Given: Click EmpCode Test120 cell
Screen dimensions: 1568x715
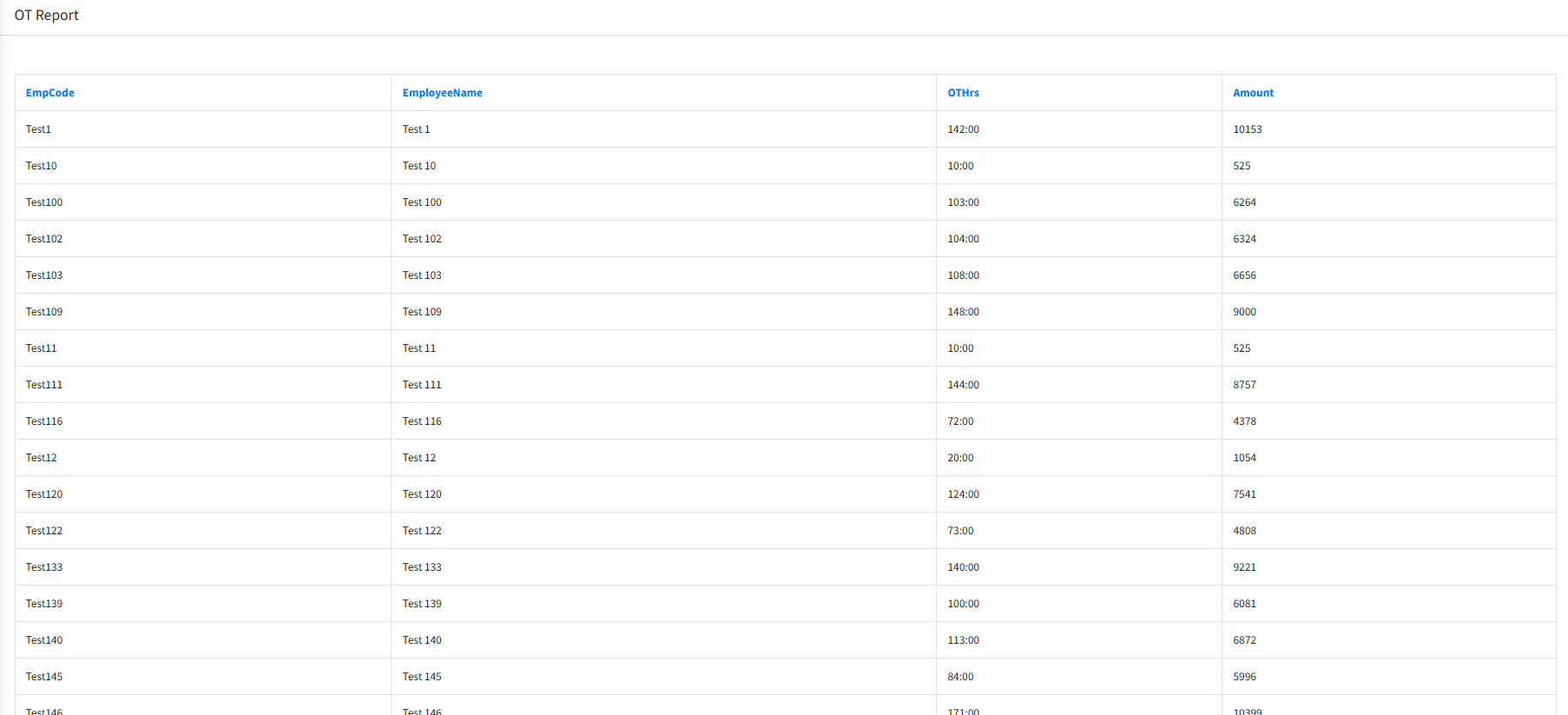Looking at the screenshot, I should point(44,494).
